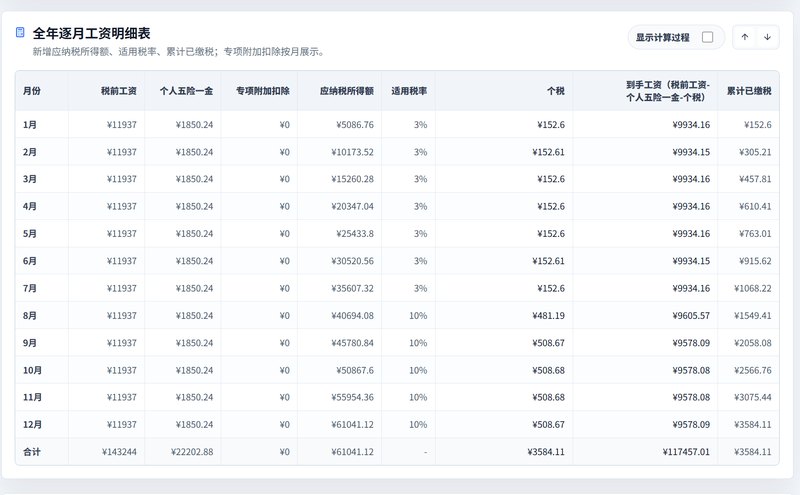This screenshot has height=495, width=800.
Task: Select the 10月 row label
Action: tap(32, 370)
